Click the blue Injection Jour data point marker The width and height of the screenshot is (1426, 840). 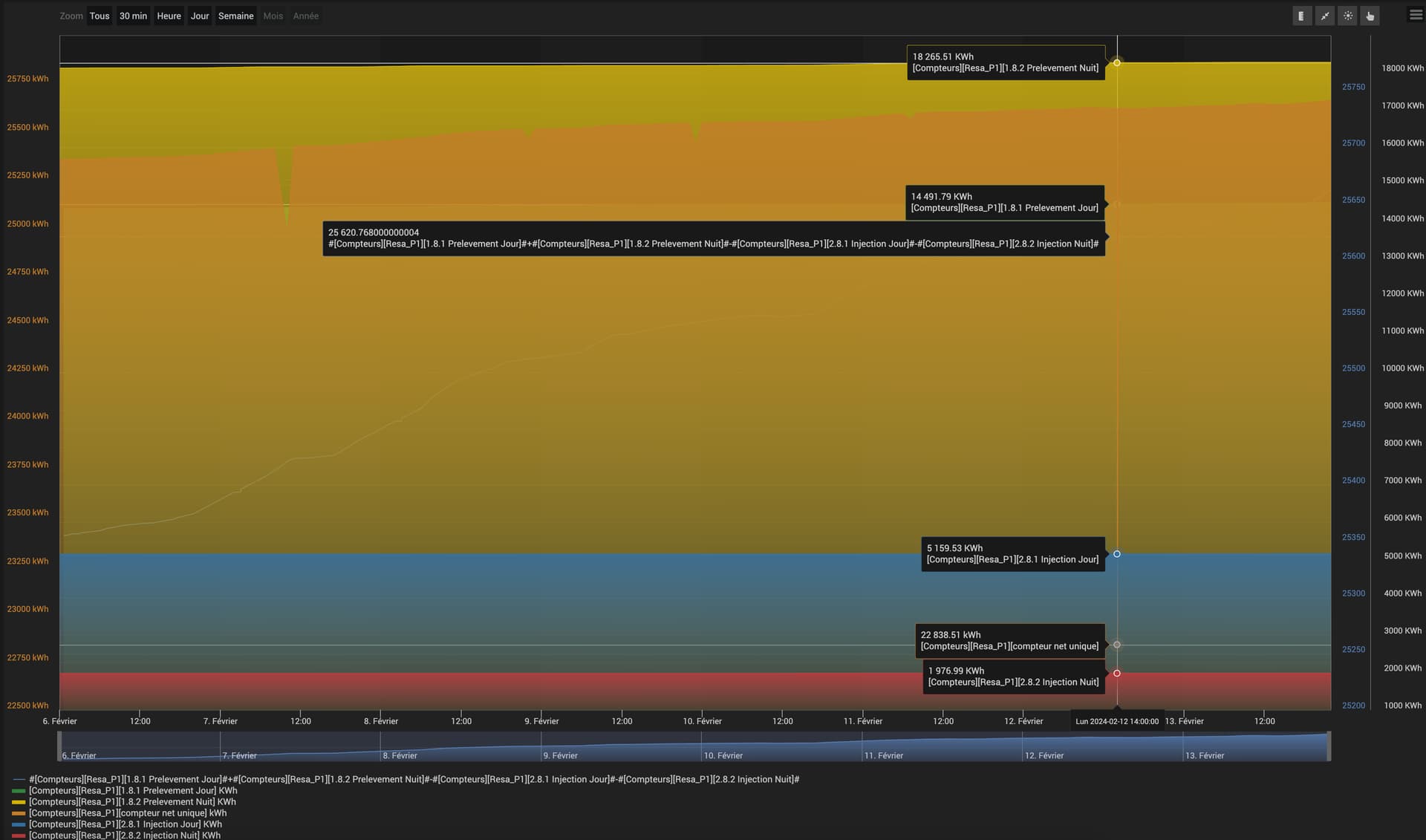[1117, 554]
